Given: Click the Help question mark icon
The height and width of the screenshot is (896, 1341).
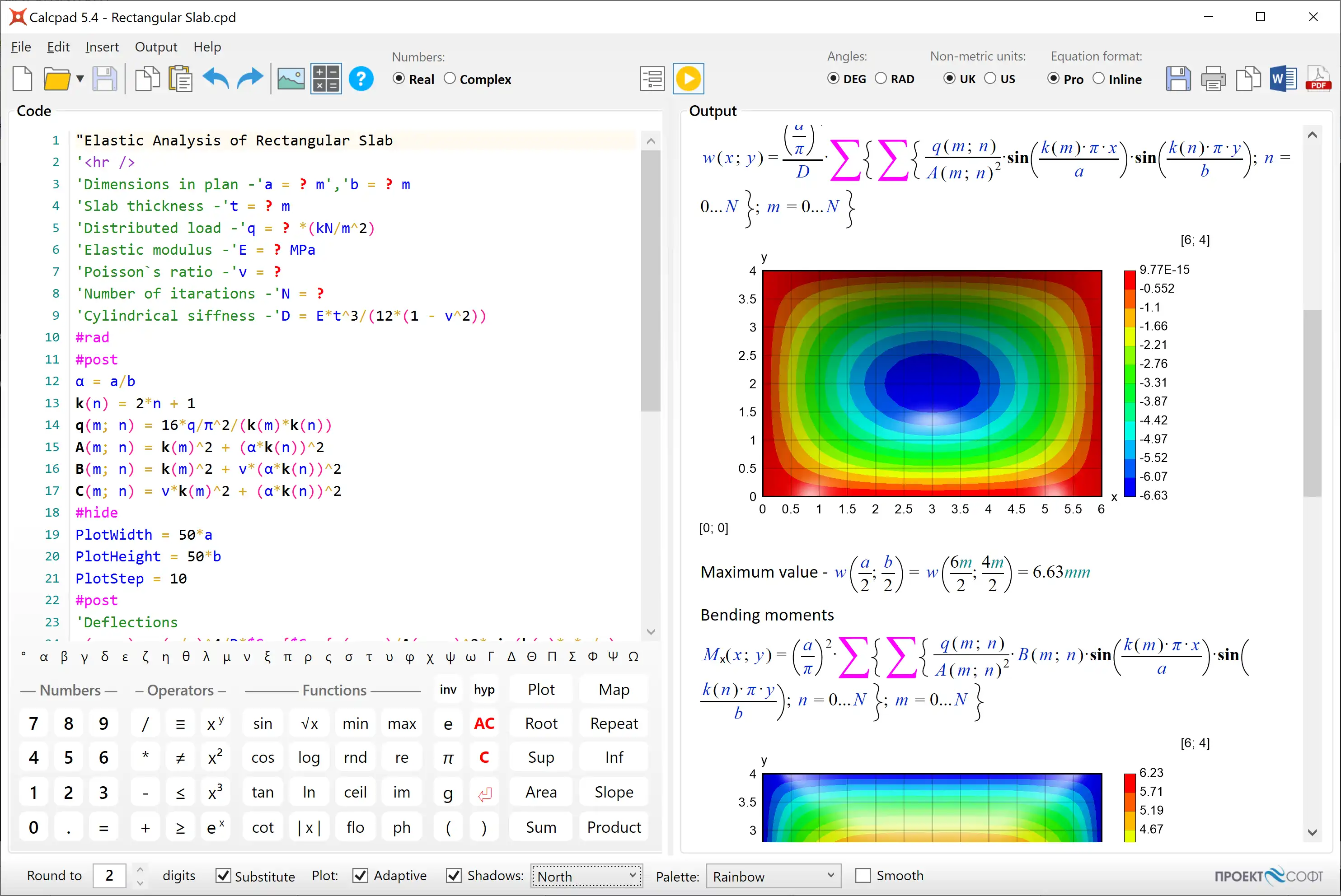Looking at the screenshot, I should (x=361, y=79).
